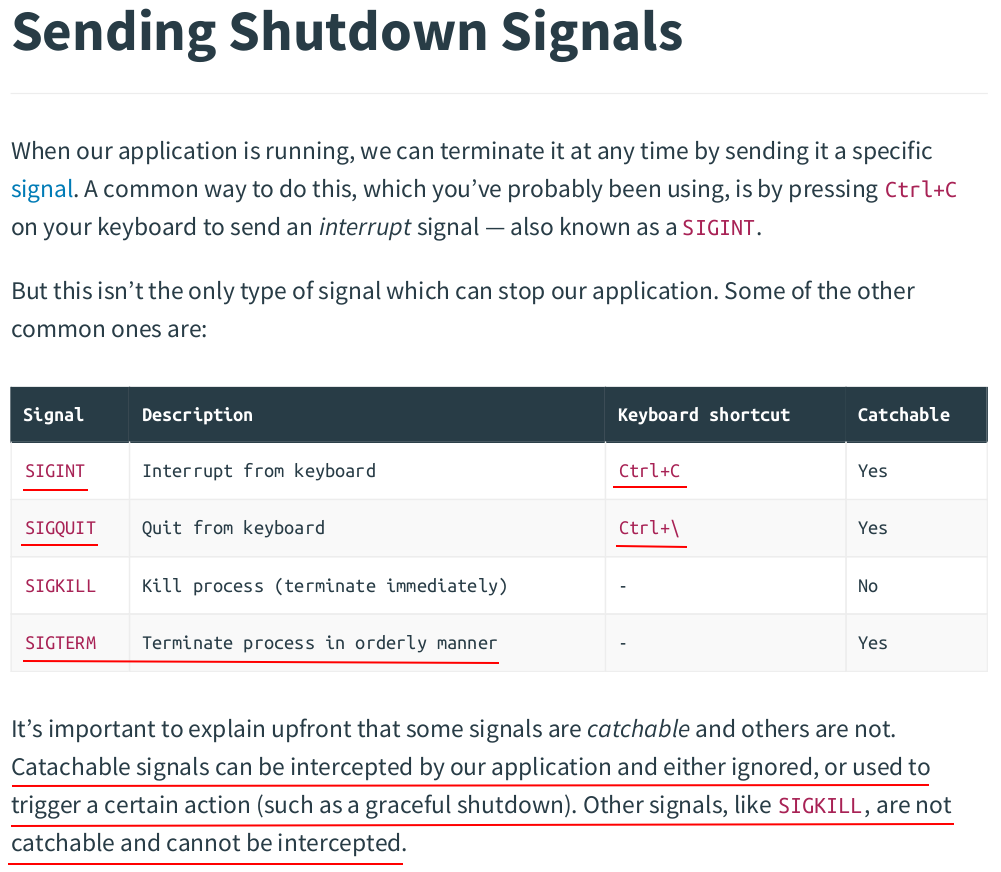Click the "No" catchable value for SIGKILL
The width and height of the screenshot is (1001, 872).
(867, 586)
